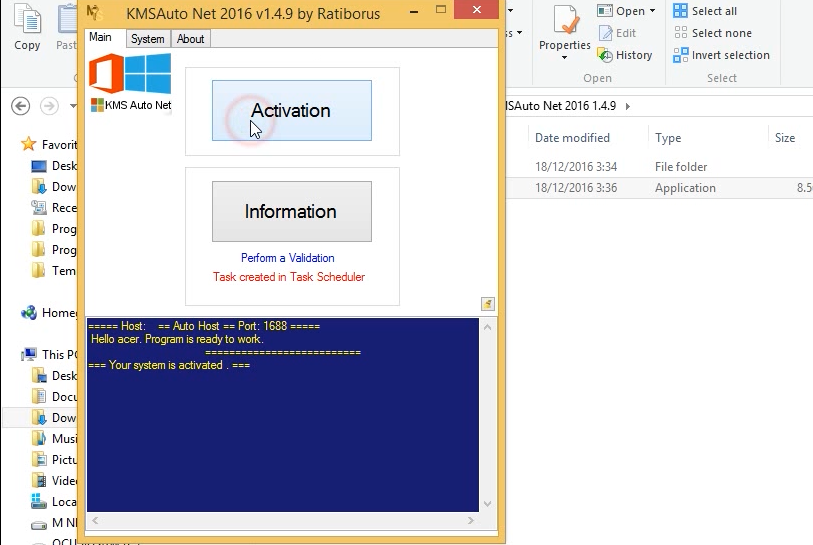813x545 pixels.
Task: Sort by Type column header
Action: click(668, 138)
